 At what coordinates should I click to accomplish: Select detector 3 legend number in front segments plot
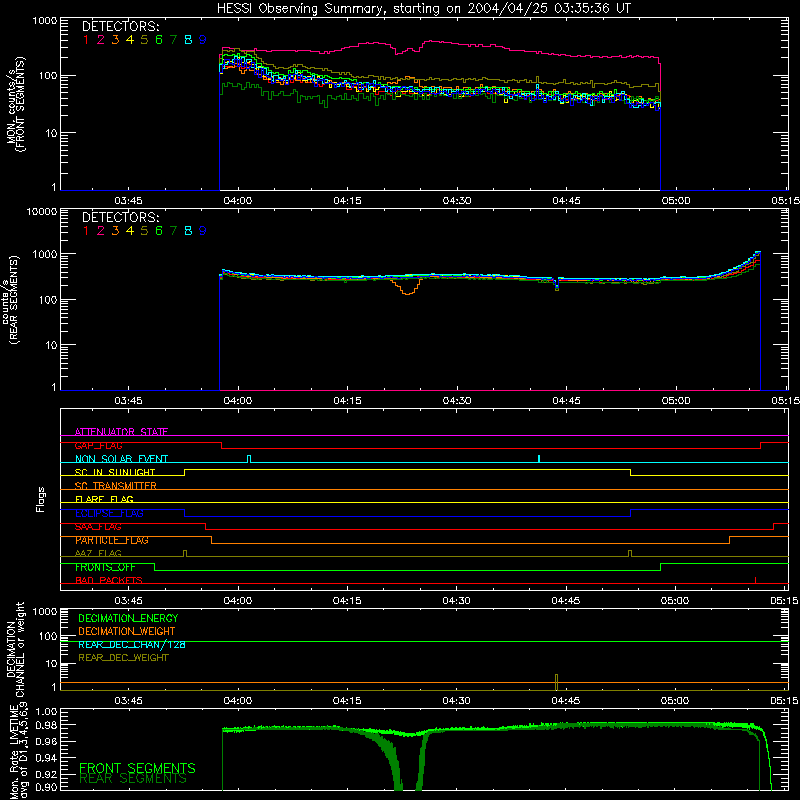[x=115, y=40]
